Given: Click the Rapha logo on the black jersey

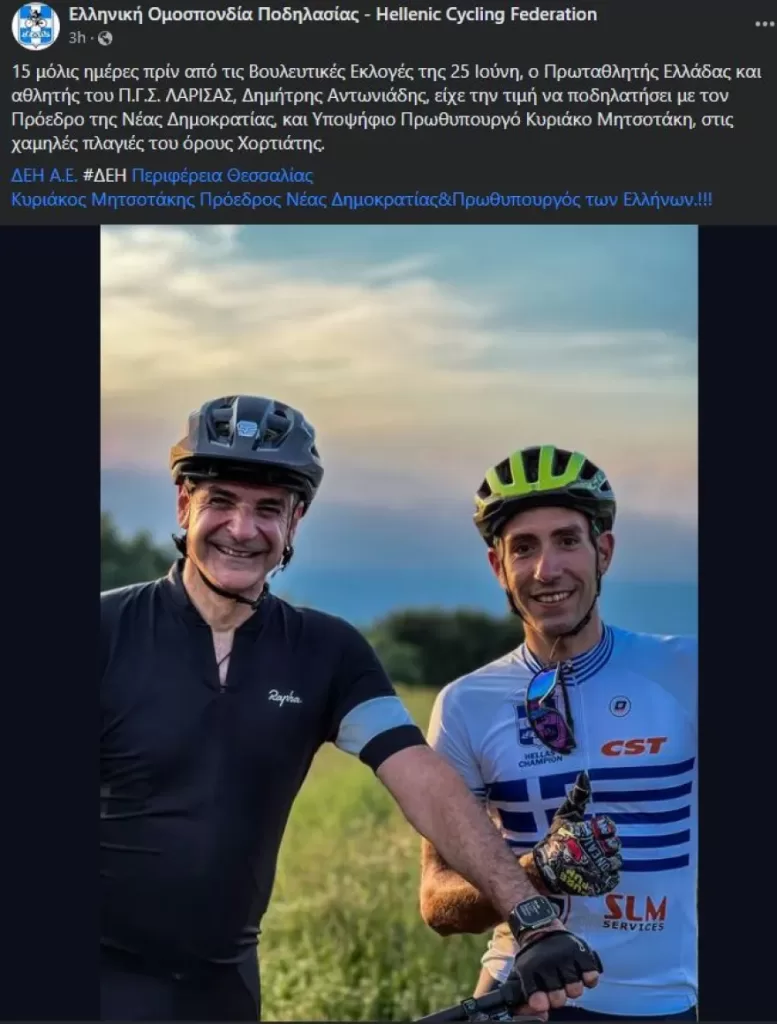Looking at the screenshot, I should (x=285, y=697).
